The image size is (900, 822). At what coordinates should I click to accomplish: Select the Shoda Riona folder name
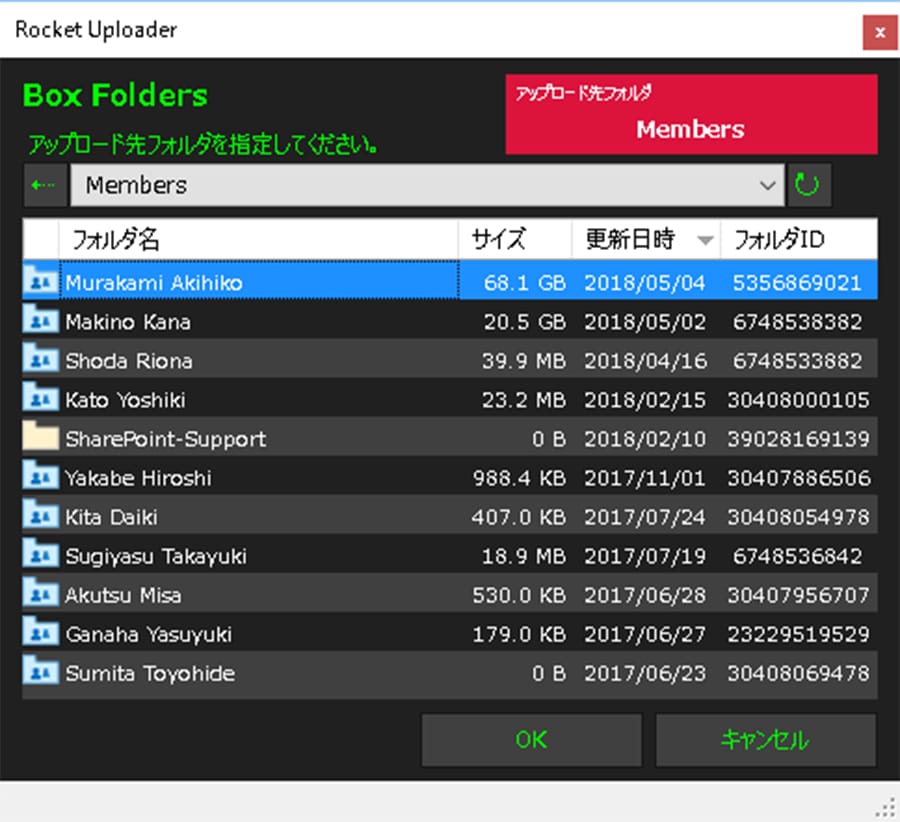click(129, 360)
